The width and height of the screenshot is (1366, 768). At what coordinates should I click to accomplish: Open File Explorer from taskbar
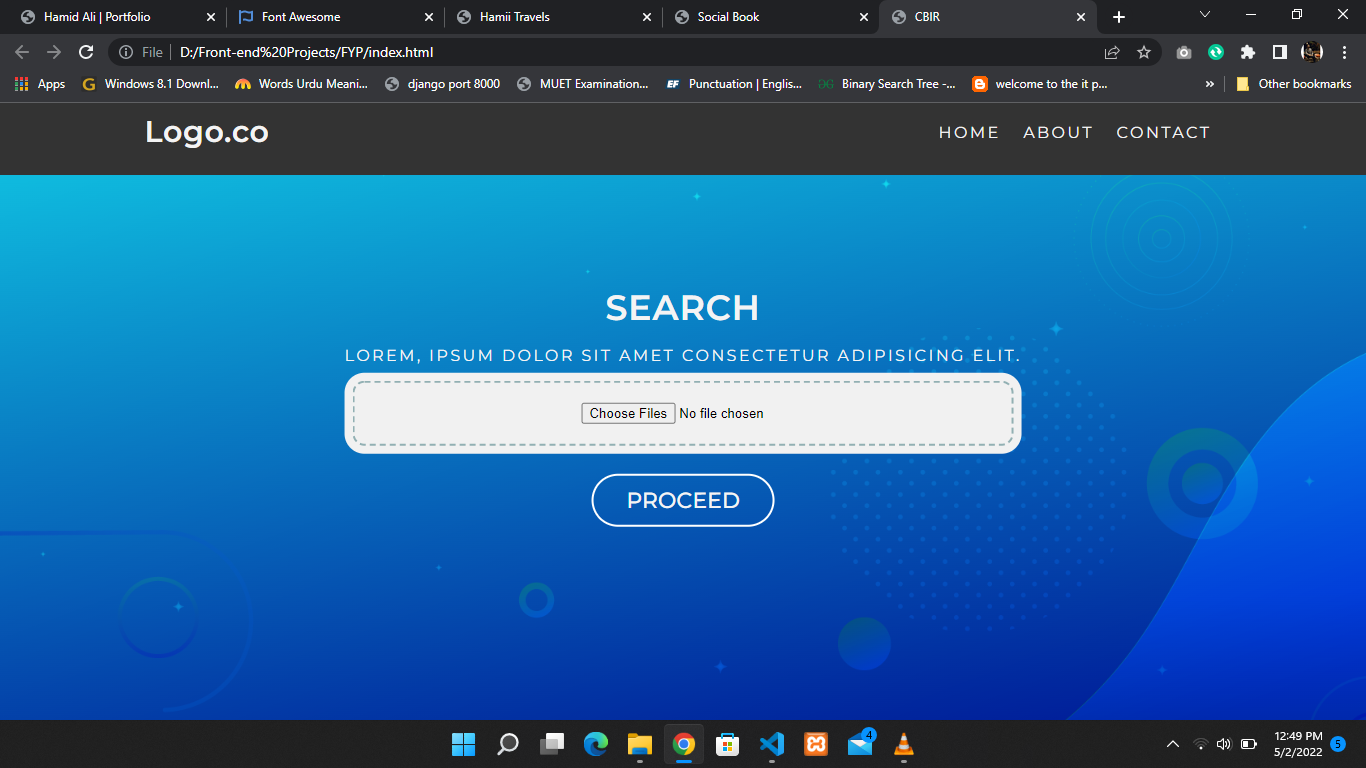coord(640,744)
